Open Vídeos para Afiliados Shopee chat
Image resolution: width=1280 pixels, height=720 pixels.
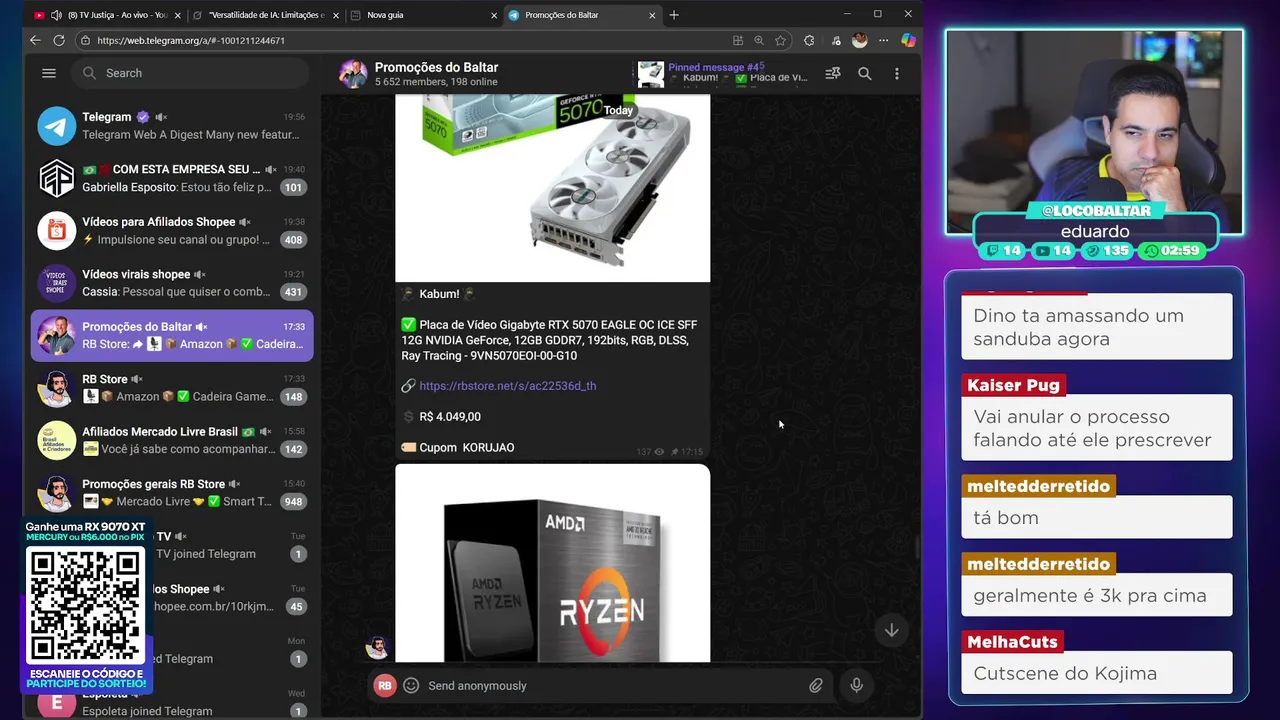click(x=172, y=231)
